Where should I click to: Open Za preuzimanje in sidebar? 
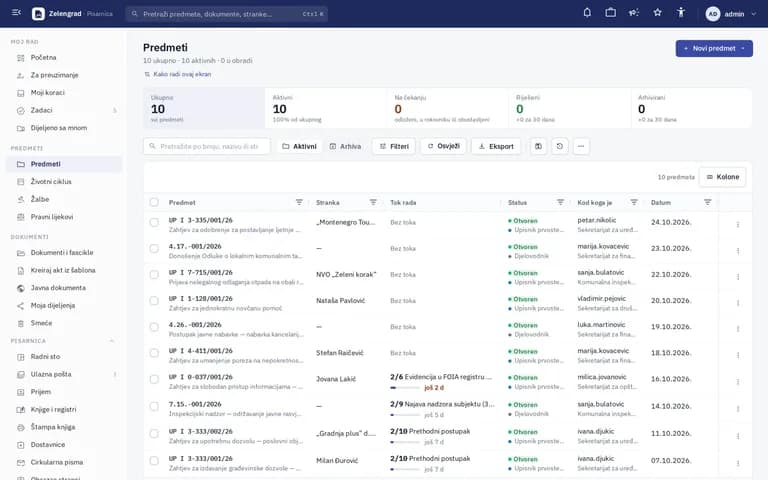64,75
